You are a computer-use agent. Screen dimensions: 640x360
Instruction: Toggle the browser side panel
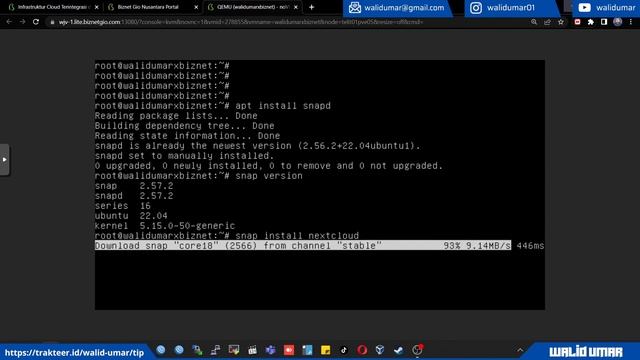coord(604,22)
